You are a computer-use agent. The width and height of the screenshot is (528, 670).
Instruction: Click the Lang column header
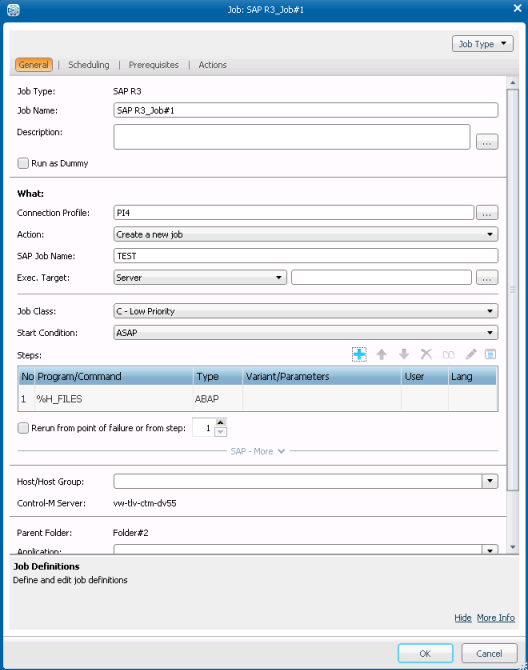(x=472, y=376)
